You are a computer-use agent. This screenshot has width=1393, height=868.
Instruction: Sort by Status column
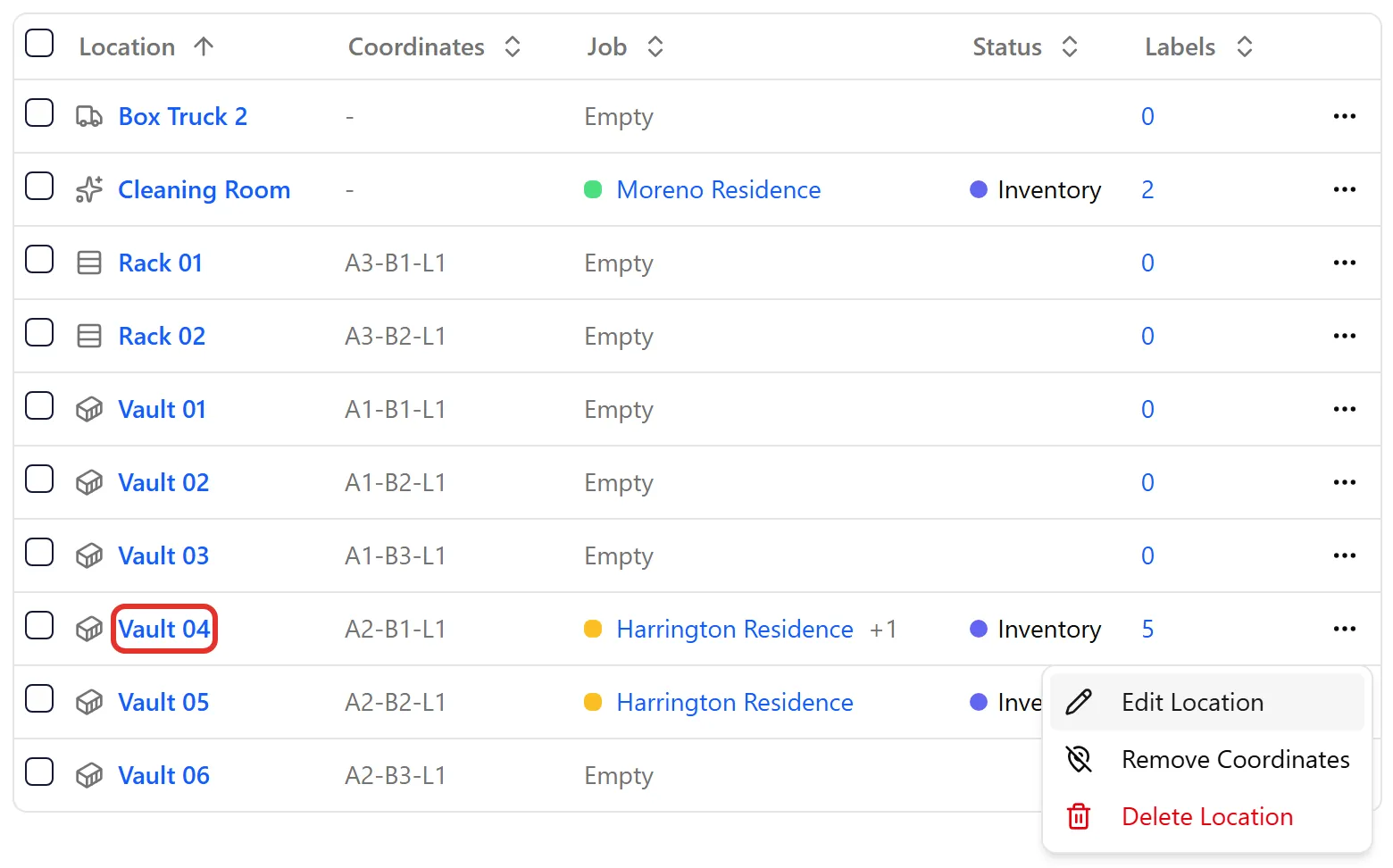(x=1025, y=46)
